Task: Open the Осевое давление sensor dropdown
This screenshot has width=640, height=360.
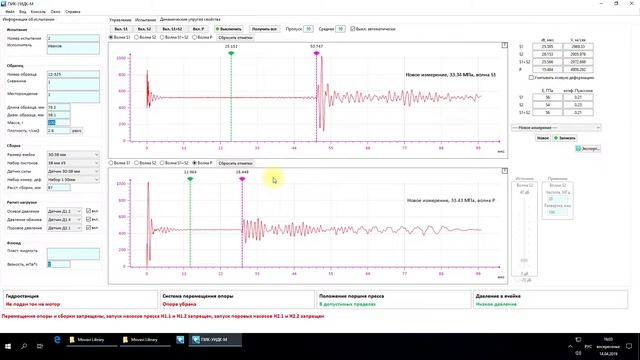Action: pyautogui.click(x=64, y=211)
